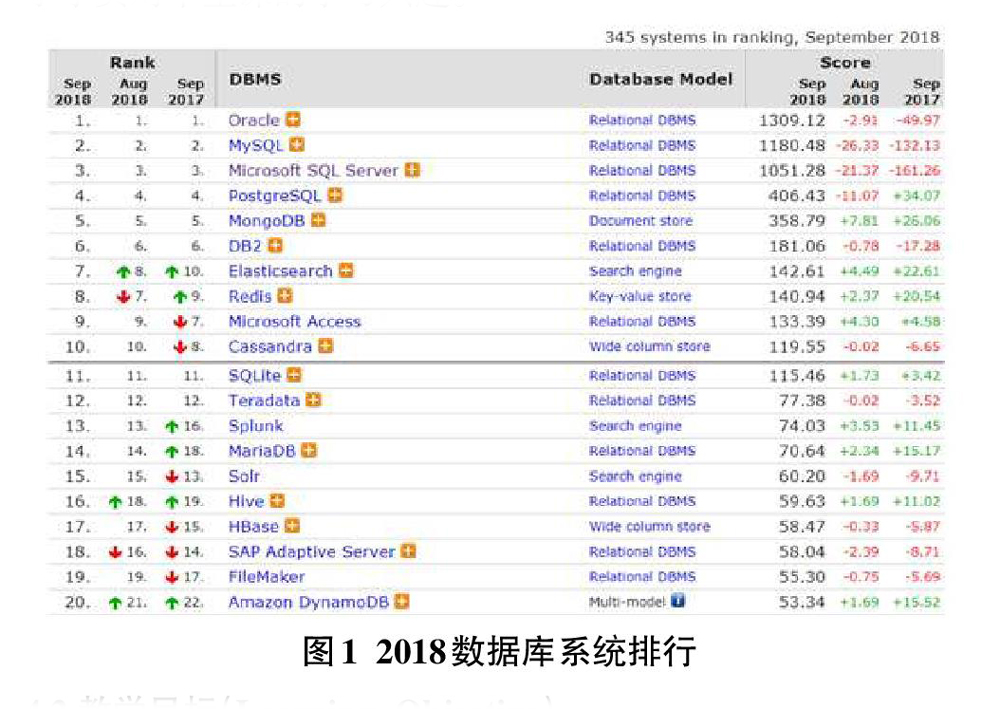Viewport: 1000px width, 709px height.
Task: Follow the Cassandra link
Action: (x=270, y=347)
